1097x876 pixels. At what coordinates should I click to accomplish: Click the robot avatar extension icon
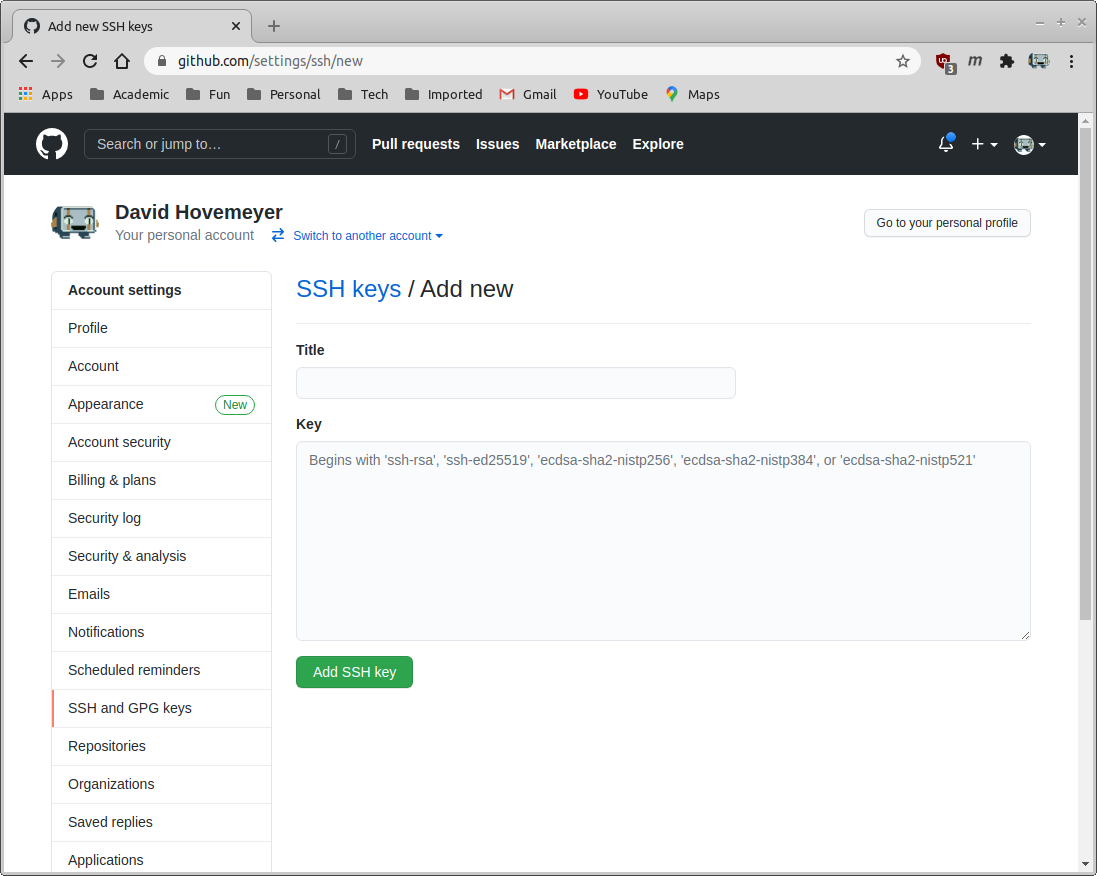coord(1038,61)
